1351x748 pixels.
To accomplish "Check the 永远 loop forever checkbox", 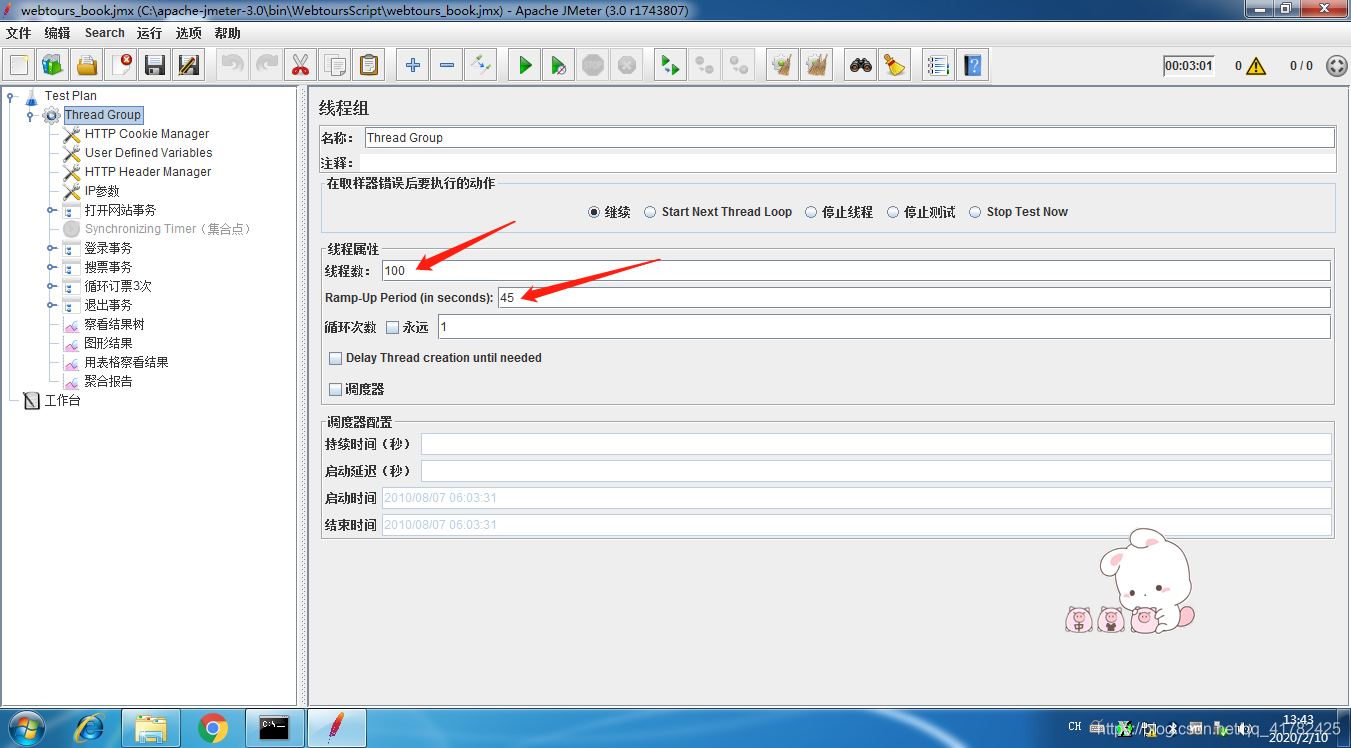I will click(392, 327).
